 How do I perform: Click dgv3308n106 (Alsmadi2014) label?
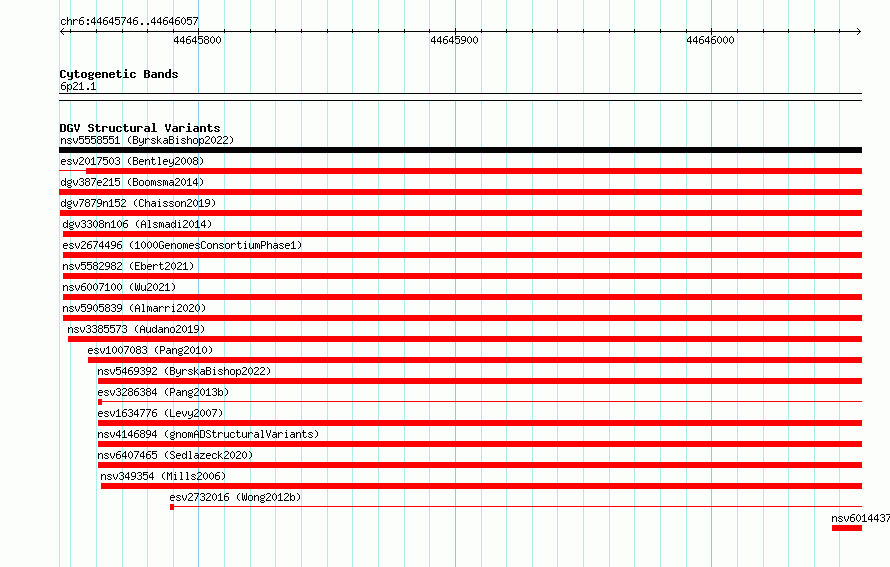pos(137,224)
